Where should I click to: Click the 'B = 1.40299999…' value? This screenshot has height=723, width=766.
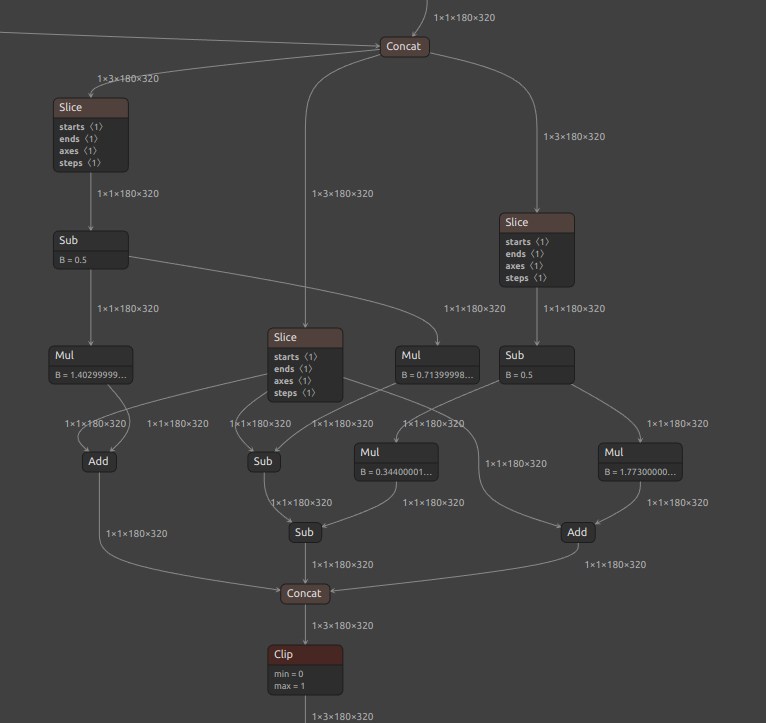point(91,375)
